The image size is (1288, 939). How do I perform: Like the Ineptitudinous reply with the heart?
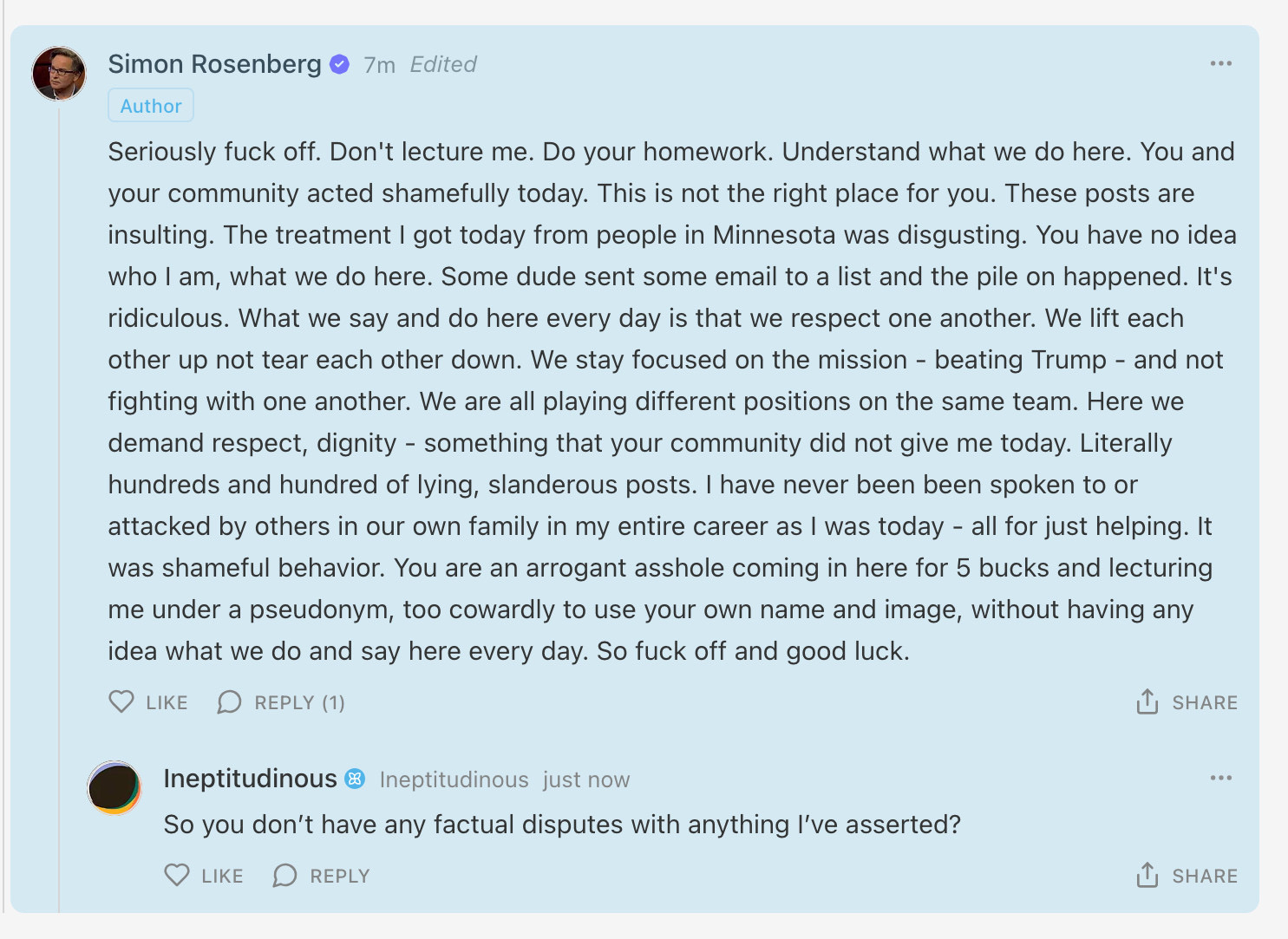(x=177, y=875)
